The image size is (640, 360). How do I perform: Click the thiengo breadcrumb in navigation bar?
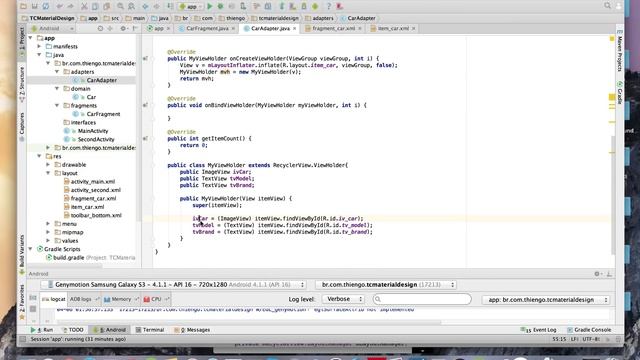[x=231, y=18]
